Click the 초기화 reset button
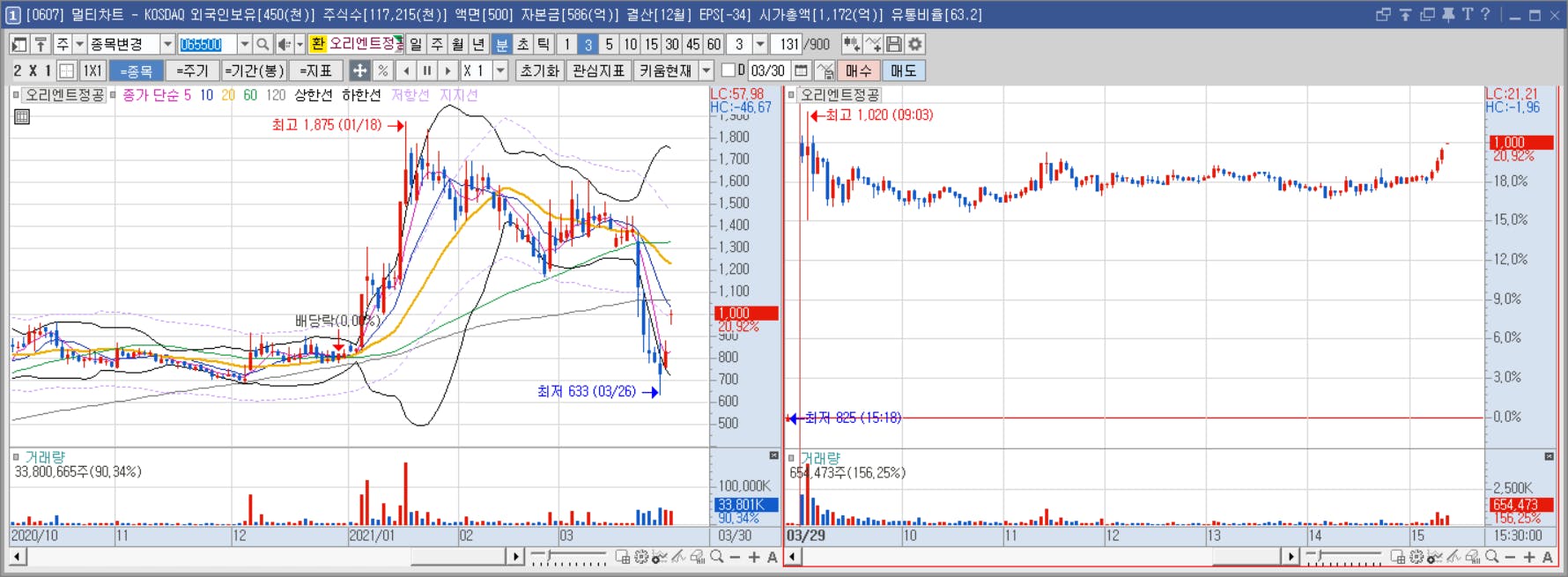Viewport: 1568px width, 577px height. coord(539,70)
